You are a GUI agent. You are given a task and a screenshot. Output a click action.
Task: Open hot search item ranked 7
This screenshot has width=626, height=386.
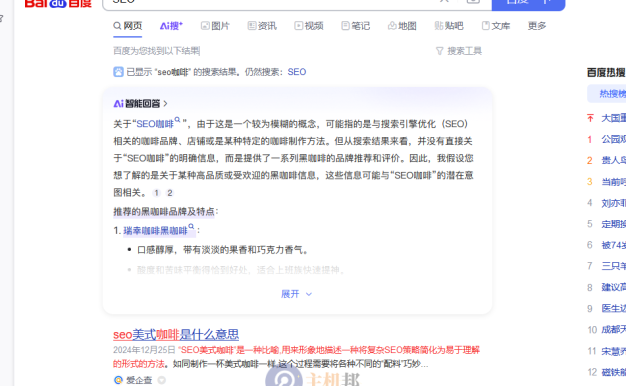tap(613, 266)
